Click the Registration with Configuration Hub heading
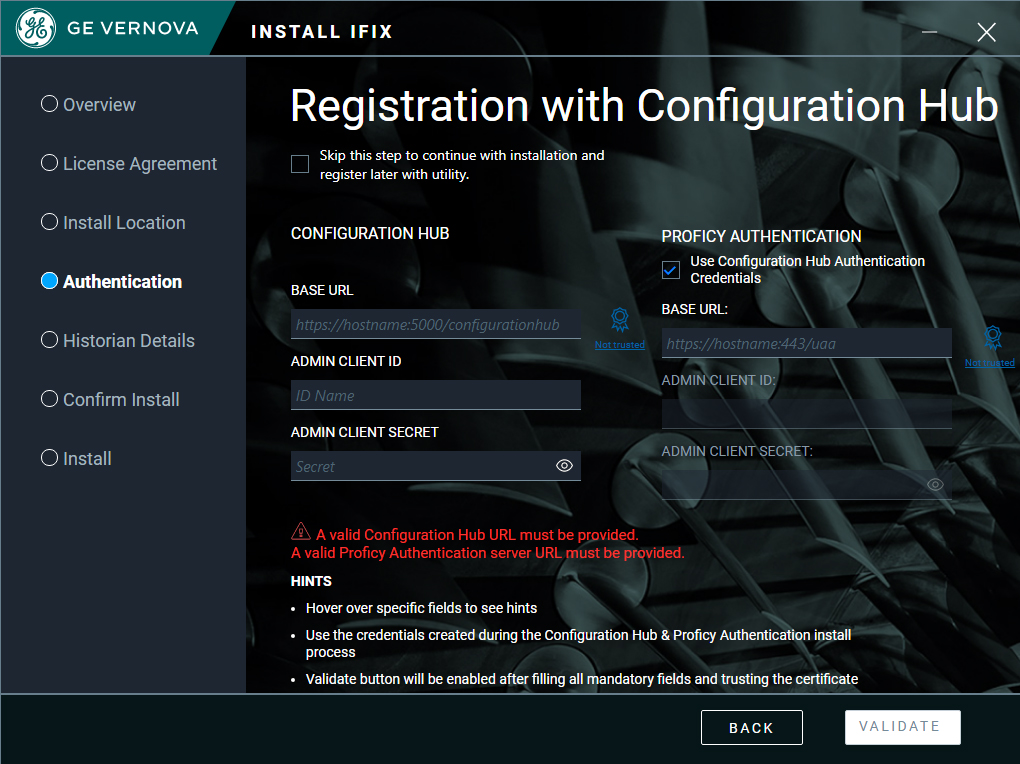The width and height of the screenshot is (1020, 764). pos(644,106)
